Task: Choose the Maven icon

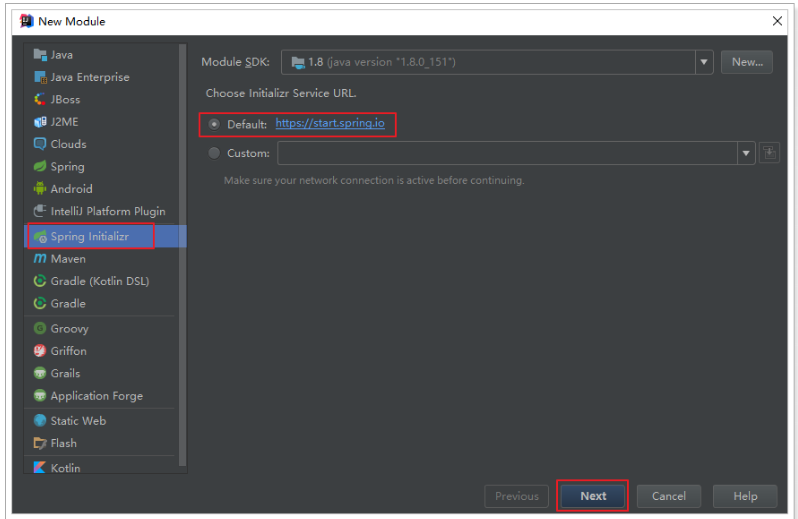Action: click(40, 258)
